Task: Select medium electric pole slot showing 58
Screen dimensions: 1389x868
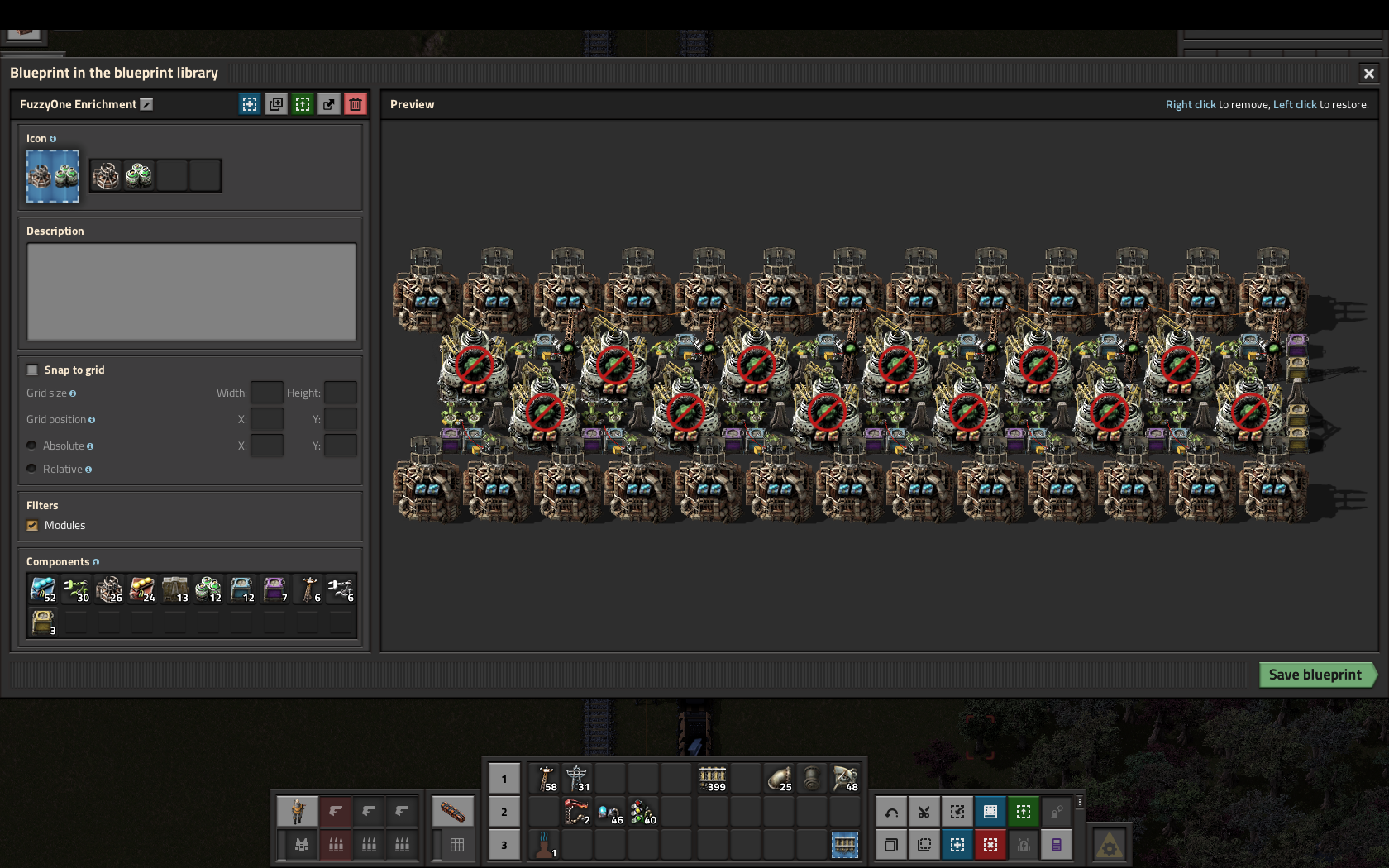Action: pos(545,779)
